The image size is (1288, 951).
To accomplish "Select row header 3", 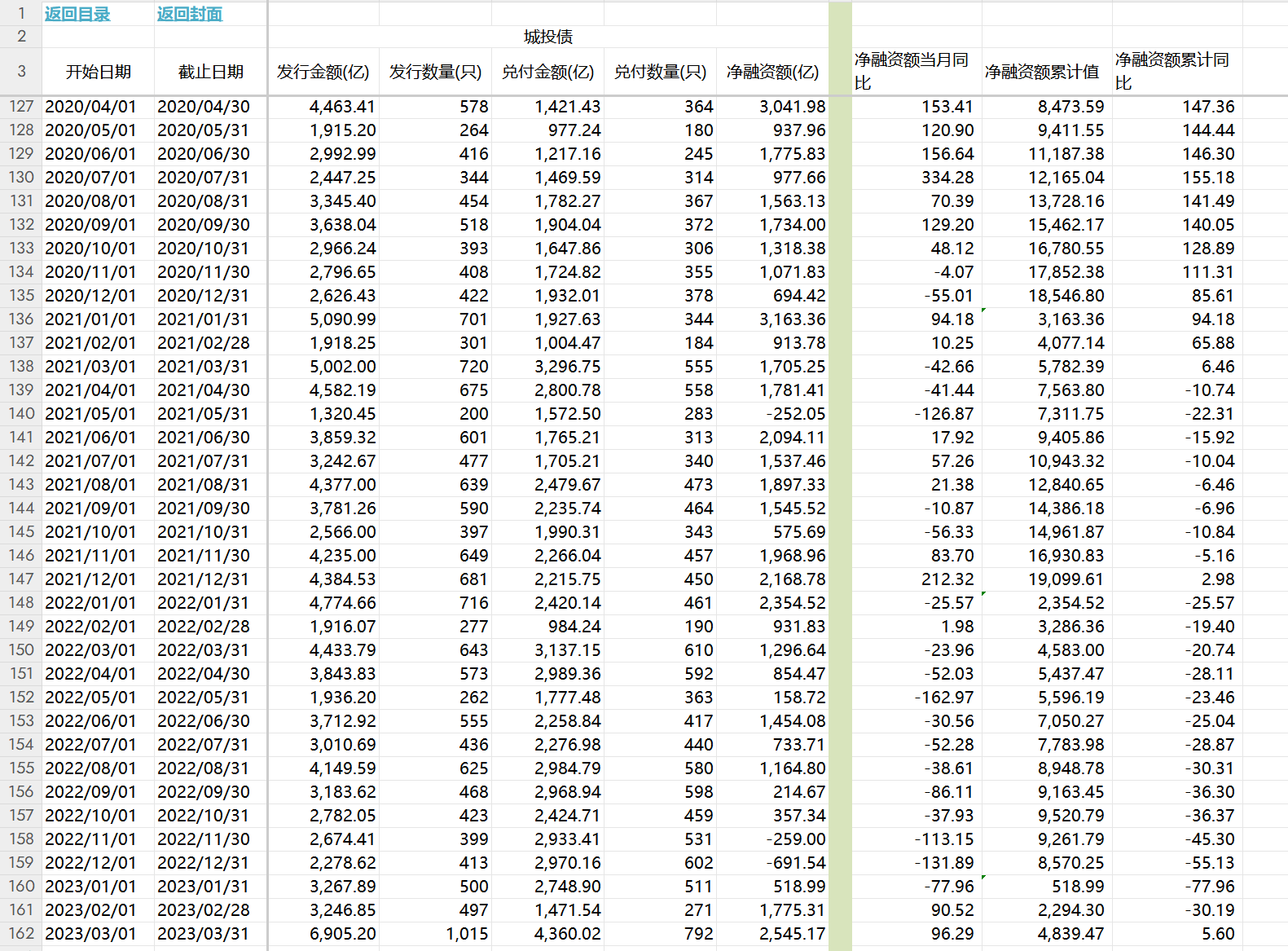I will click(x=21, y=72).
